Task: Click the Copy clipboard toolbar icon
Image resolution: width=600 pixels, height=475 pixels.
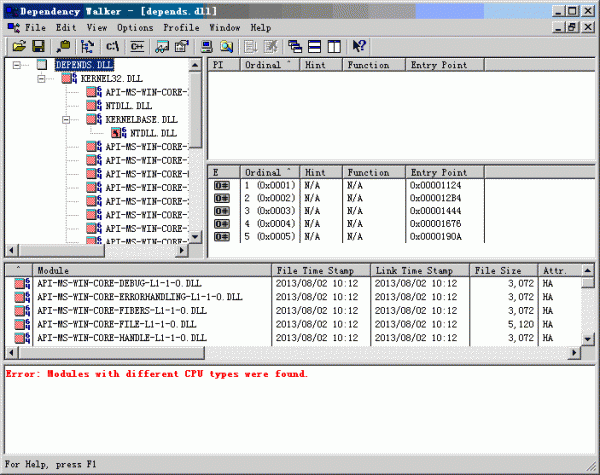Action: (63, 46)
